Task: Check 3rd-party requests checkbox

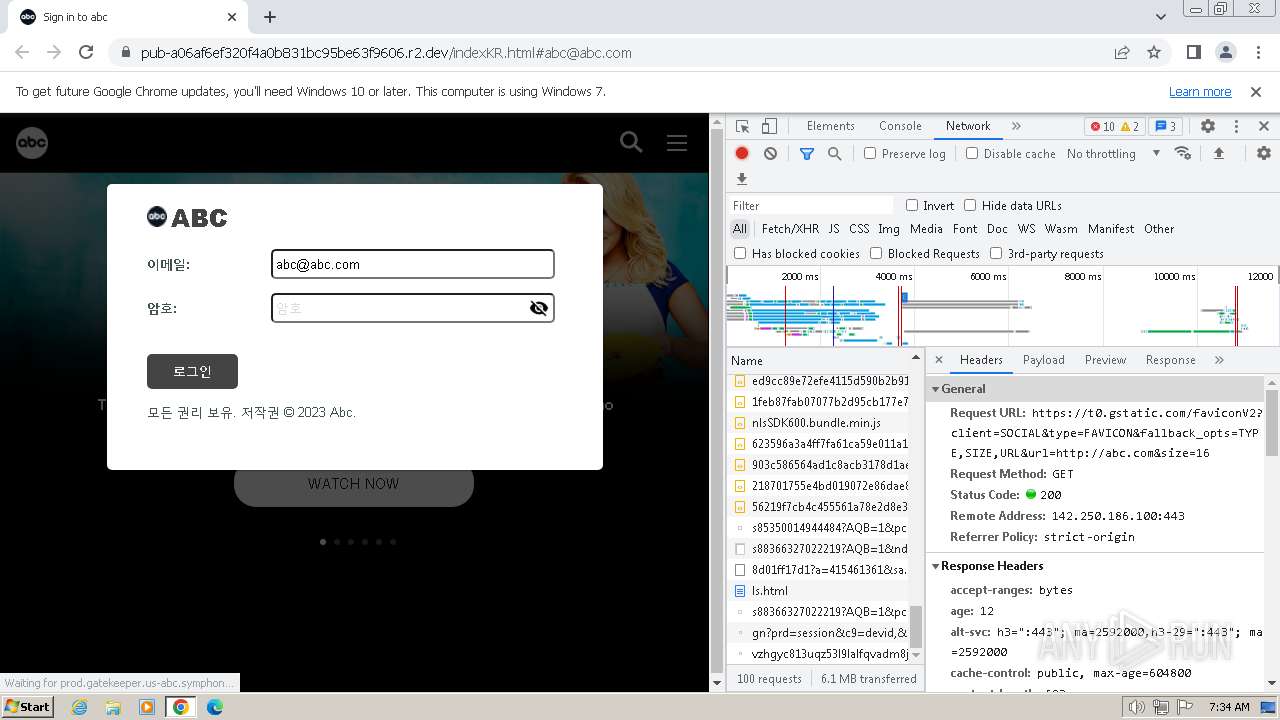Action: click(x=996, y=254)
